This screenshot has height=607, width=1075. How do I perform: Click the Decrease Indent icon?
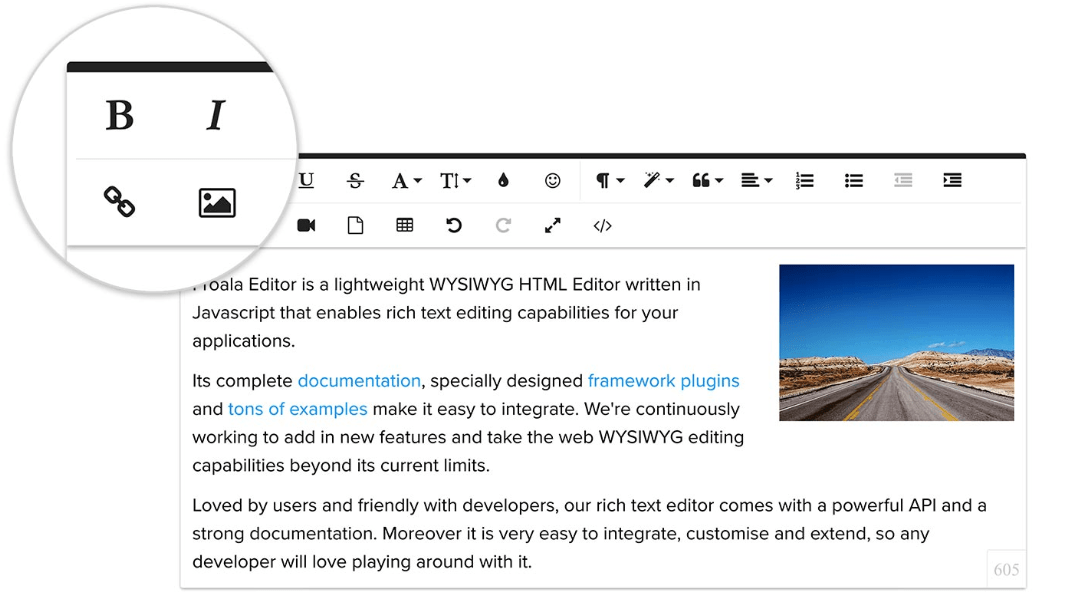click(903, 180)
